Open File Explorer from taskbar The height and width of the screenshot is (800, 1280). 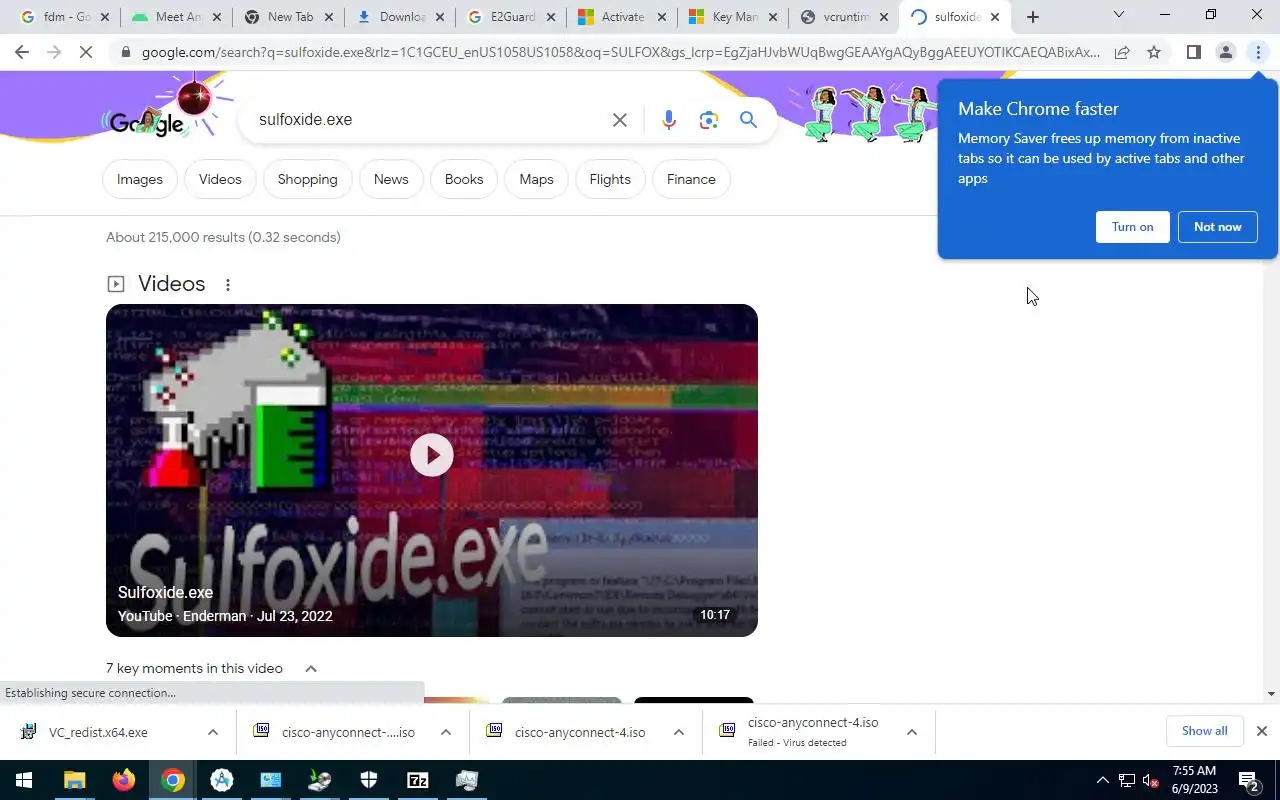click(x=74, y=780)
